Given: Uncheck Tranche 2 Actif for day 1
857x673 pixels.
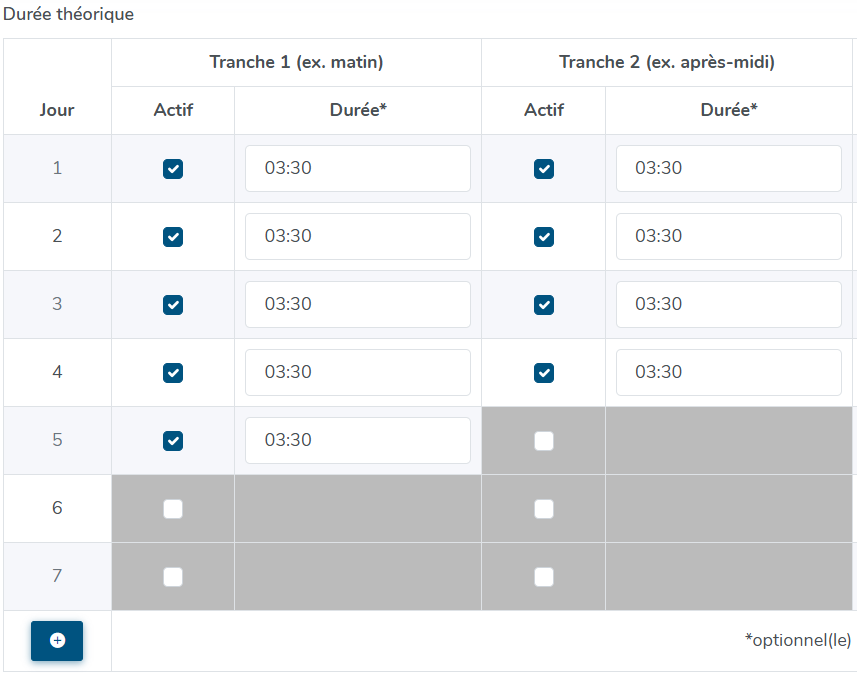Looking at the screenshot, I should pyautogui.click(x=544, y=169).
